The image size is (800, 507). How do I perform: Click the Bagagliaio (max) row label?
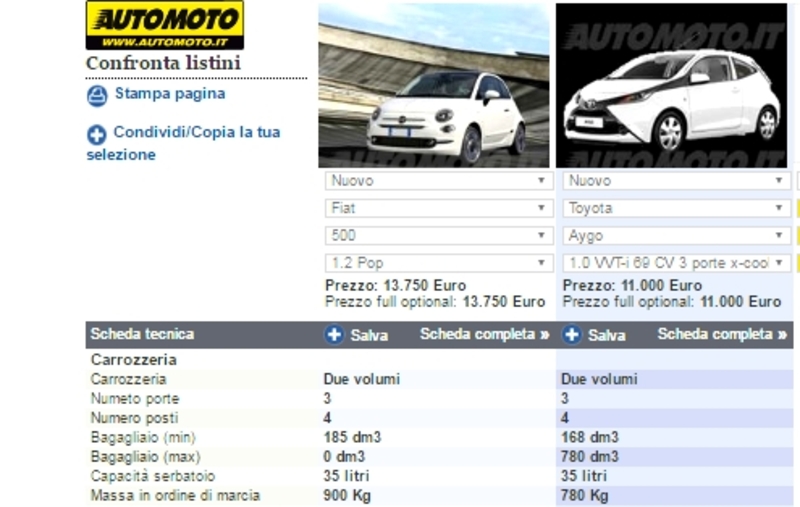click(145, 457)
